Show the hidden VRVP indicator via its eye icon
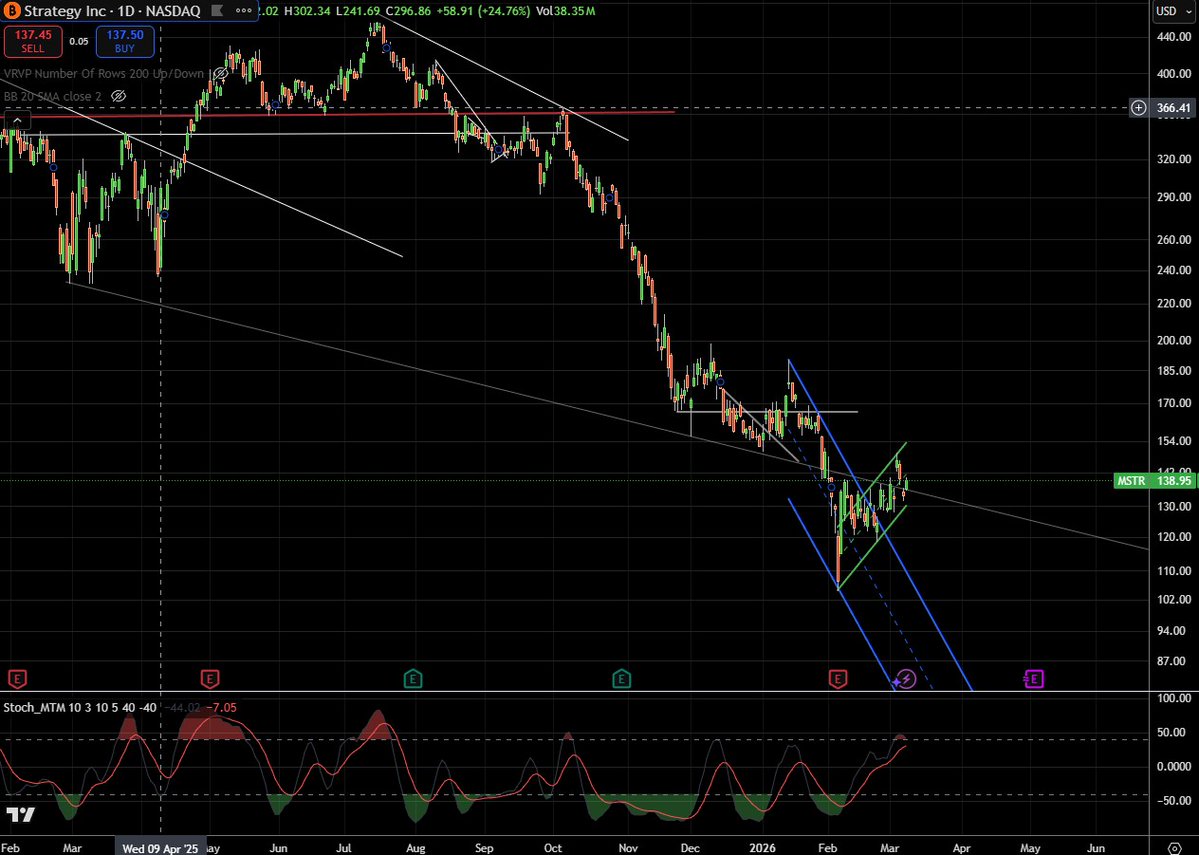This screenshot has height=855, width=1199. pos(220,73)
